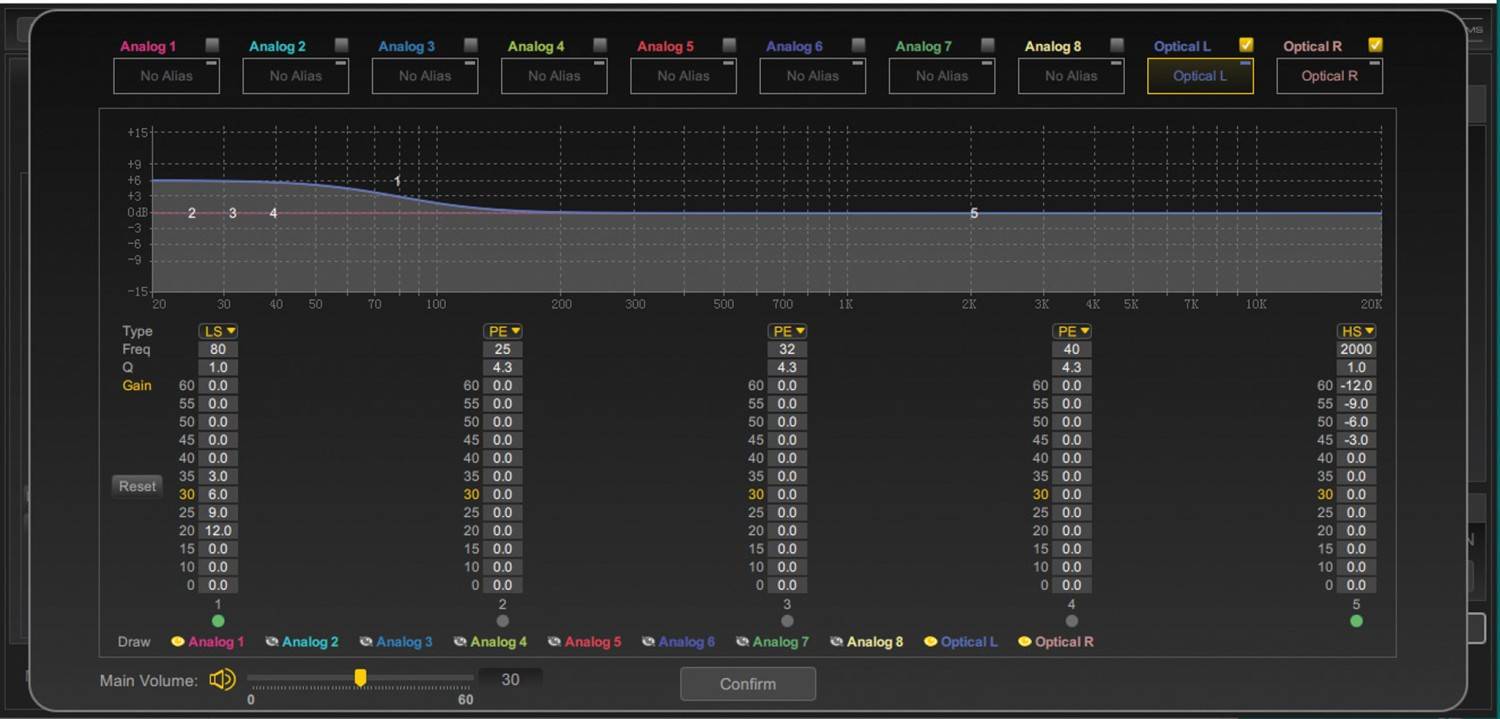Click the Reset button
The image size is (1500, 719).
coord(137,486)
